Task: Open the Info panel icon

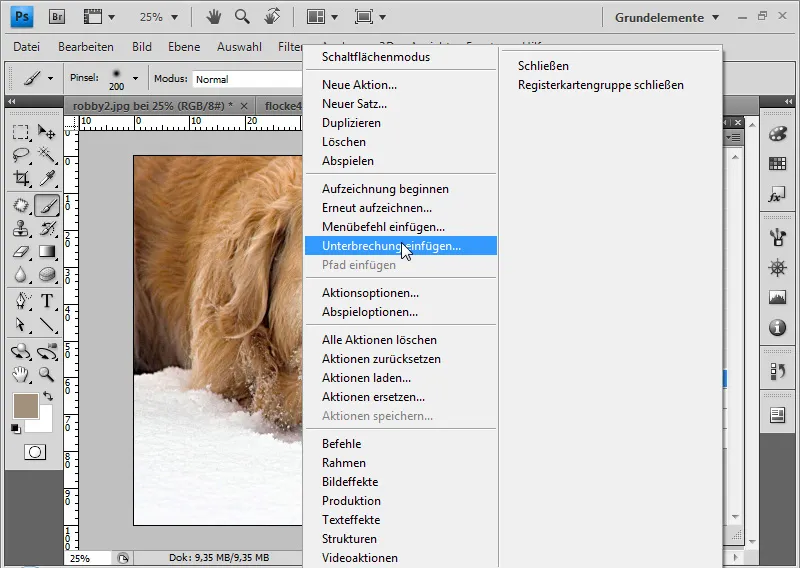Action: [777, 327]
